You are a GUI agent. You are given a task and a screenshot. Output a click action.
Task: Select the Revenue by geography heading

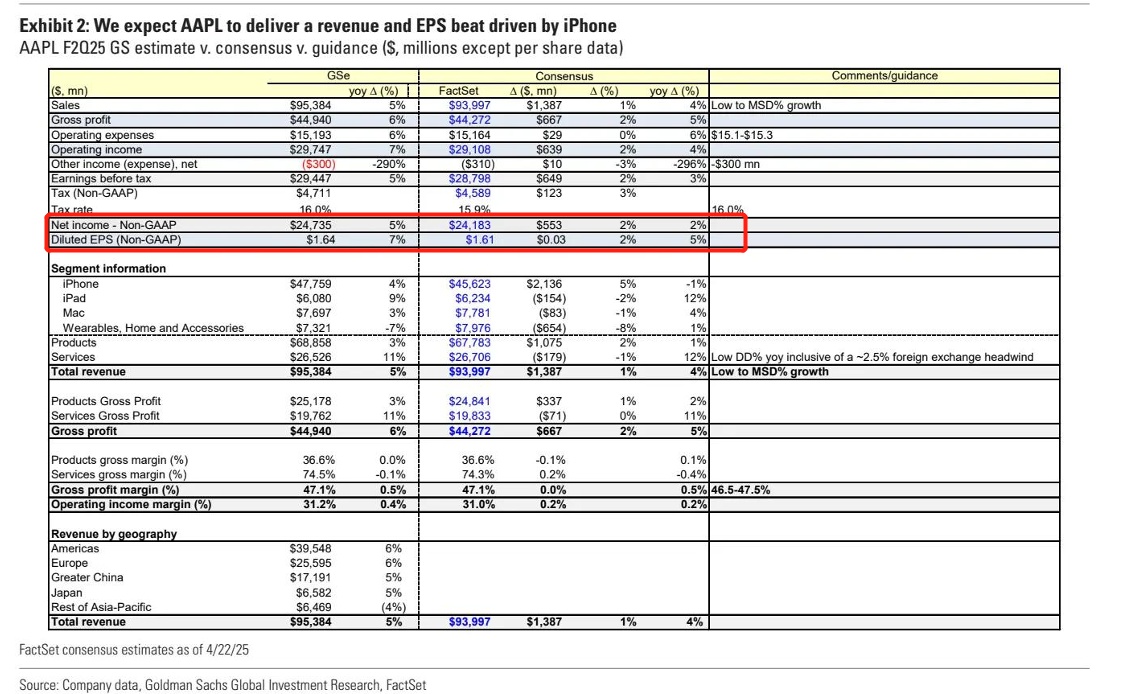click(x=114, y=534)
